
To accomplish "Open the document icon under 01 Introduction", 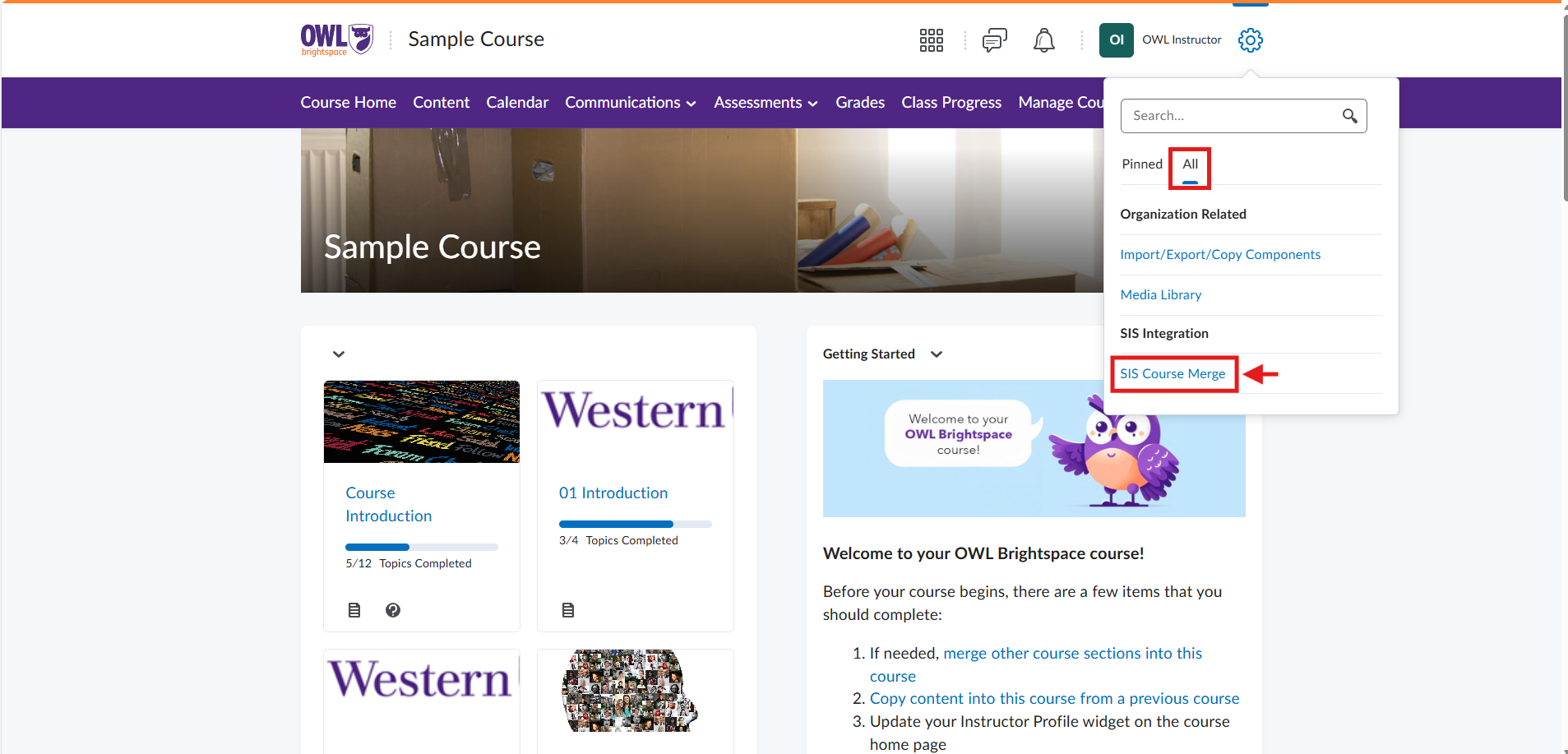I will 568,609.
